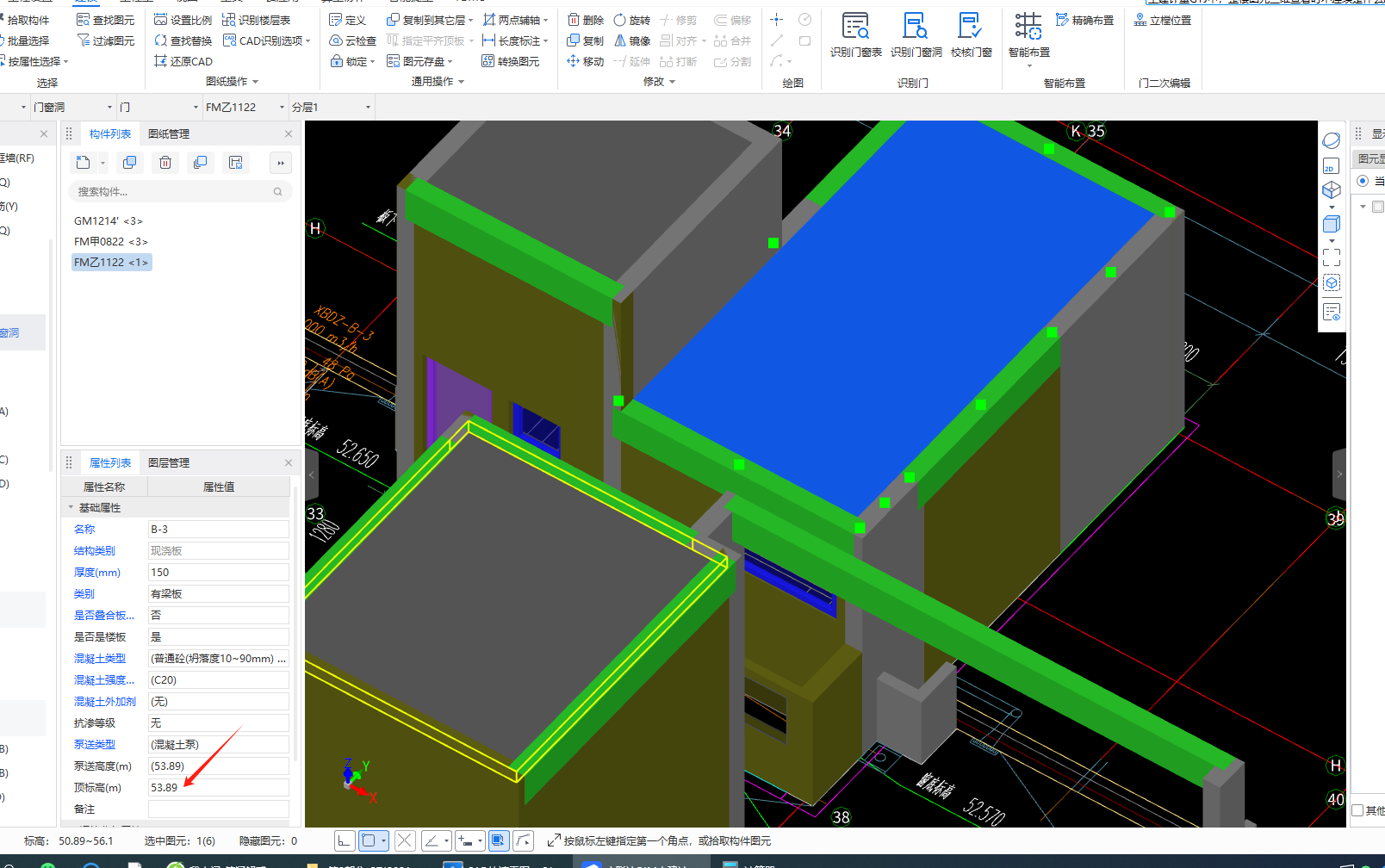Click the 智能布置 button
Viewport: 1385px width, 868px height.
(x=1028, y=39)
